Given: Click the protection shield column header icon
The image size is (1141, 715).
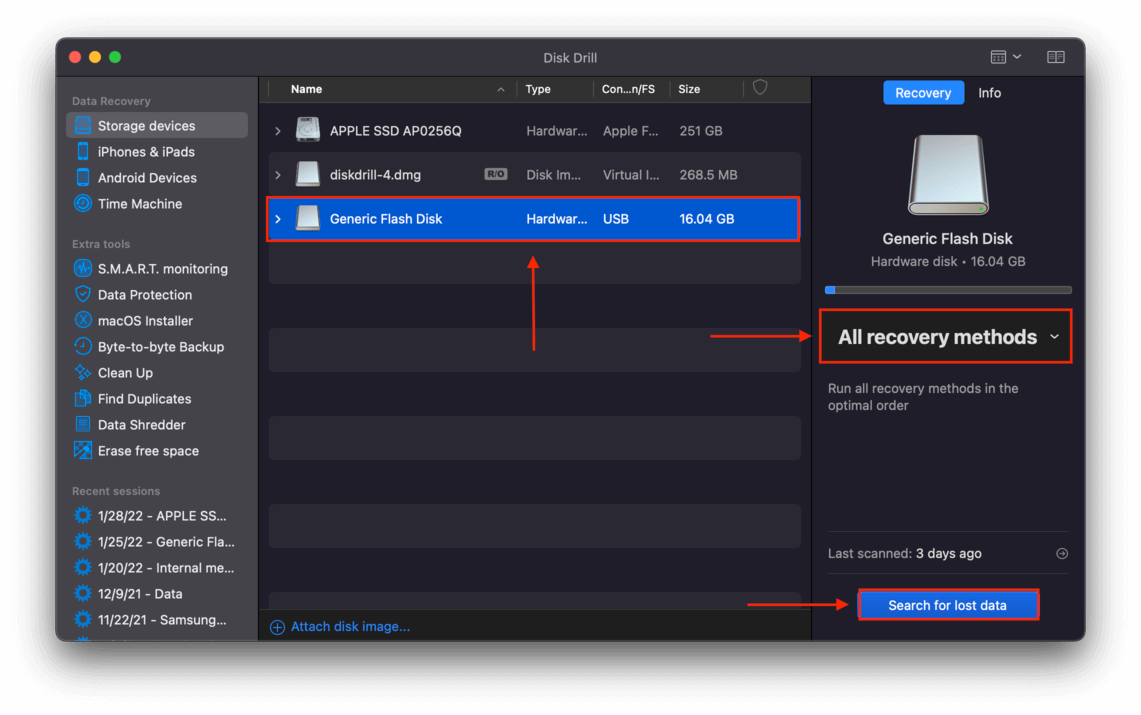Looking at the screenshot, I should [x=760, y=88].
